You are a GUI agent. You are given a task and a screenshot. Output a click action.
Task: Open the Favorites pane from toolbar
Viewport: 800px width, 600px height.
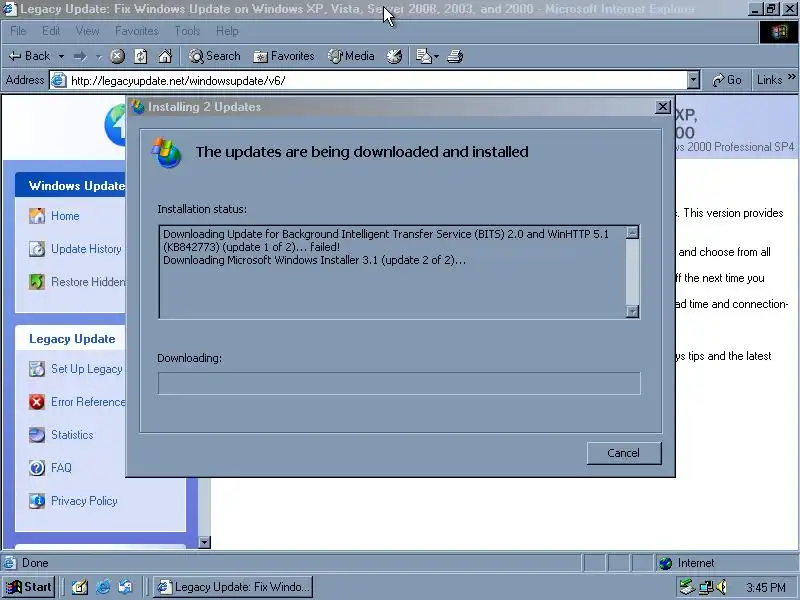284,56
